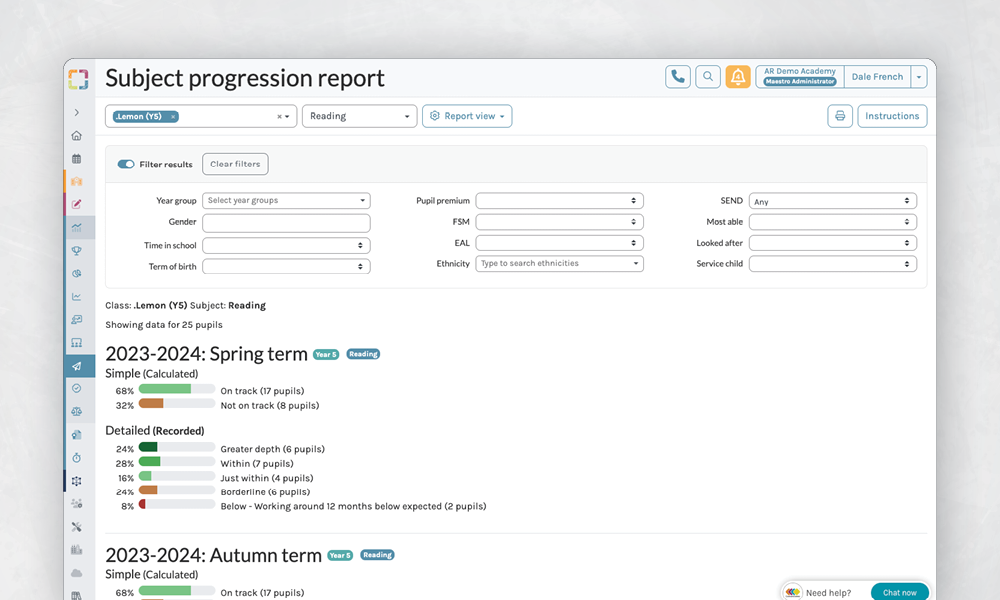
Task: Click the Ethnicity search field
Action: pyautogui.click(x=559, y=264)
